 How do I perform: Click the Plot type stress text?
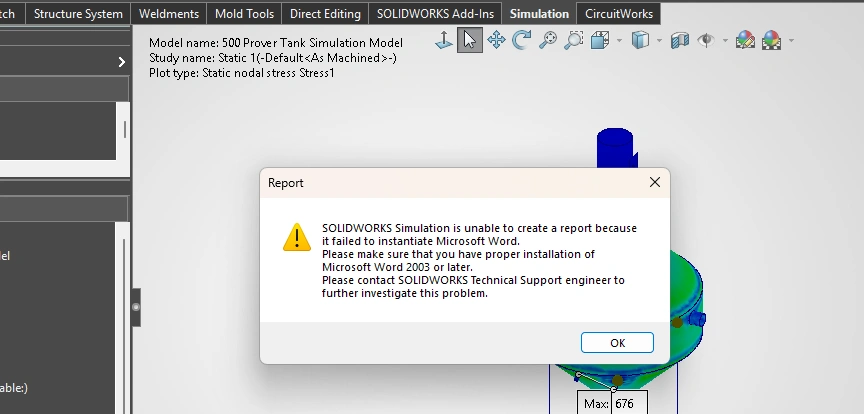tap(241, 73)
